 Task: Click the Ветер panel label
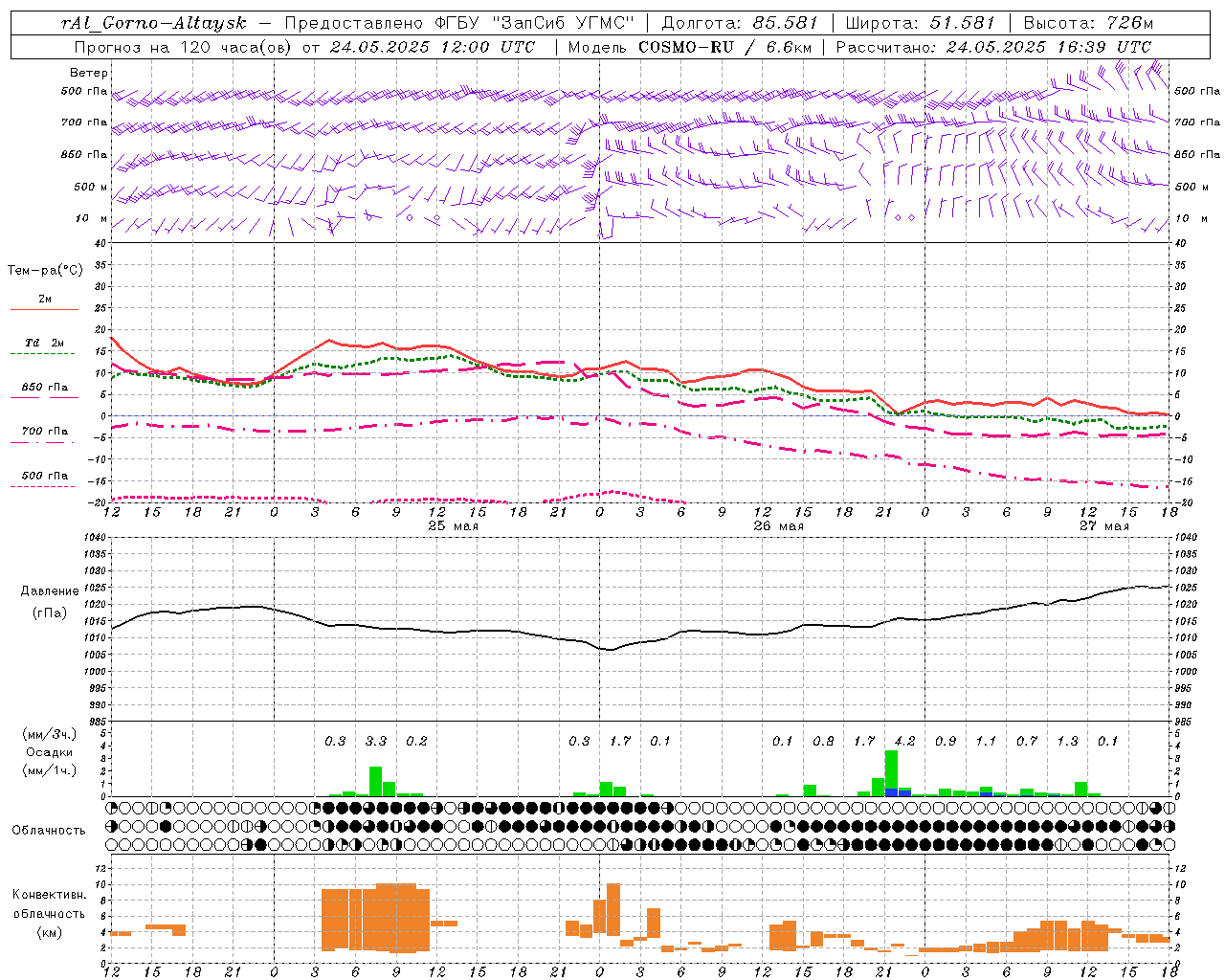[x=88, y=73]
